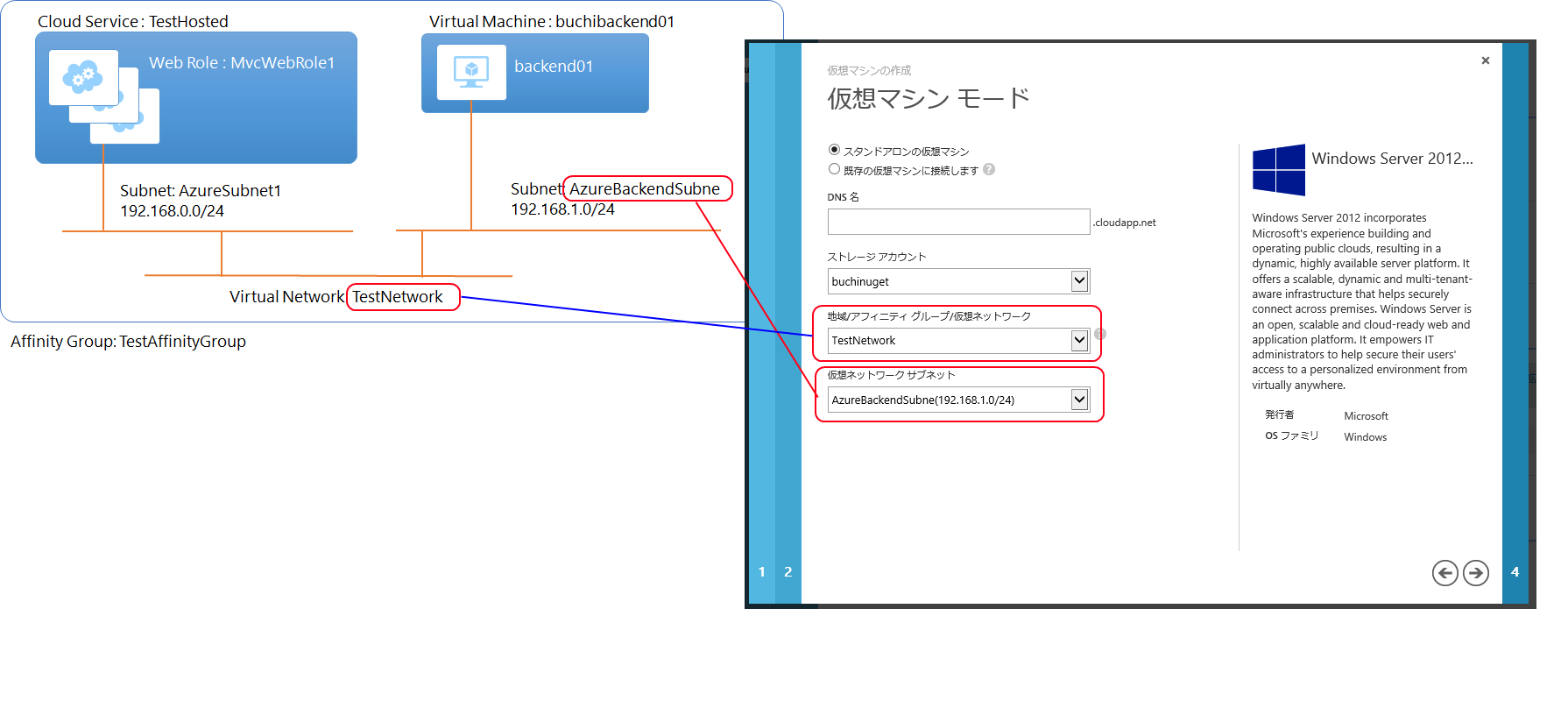Close the virtual machine creation dialog

[x=1486, y=60]
